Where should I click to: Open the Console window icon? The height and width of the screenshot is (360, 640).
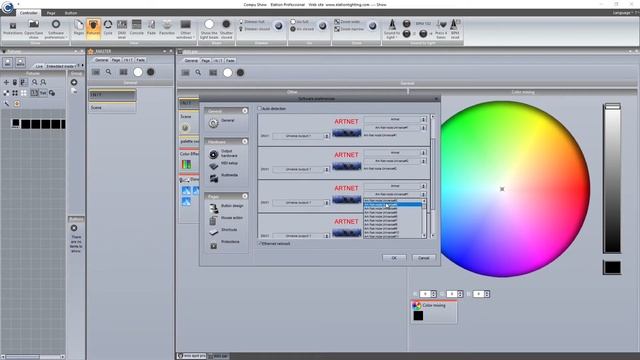[x=136, y=29]
